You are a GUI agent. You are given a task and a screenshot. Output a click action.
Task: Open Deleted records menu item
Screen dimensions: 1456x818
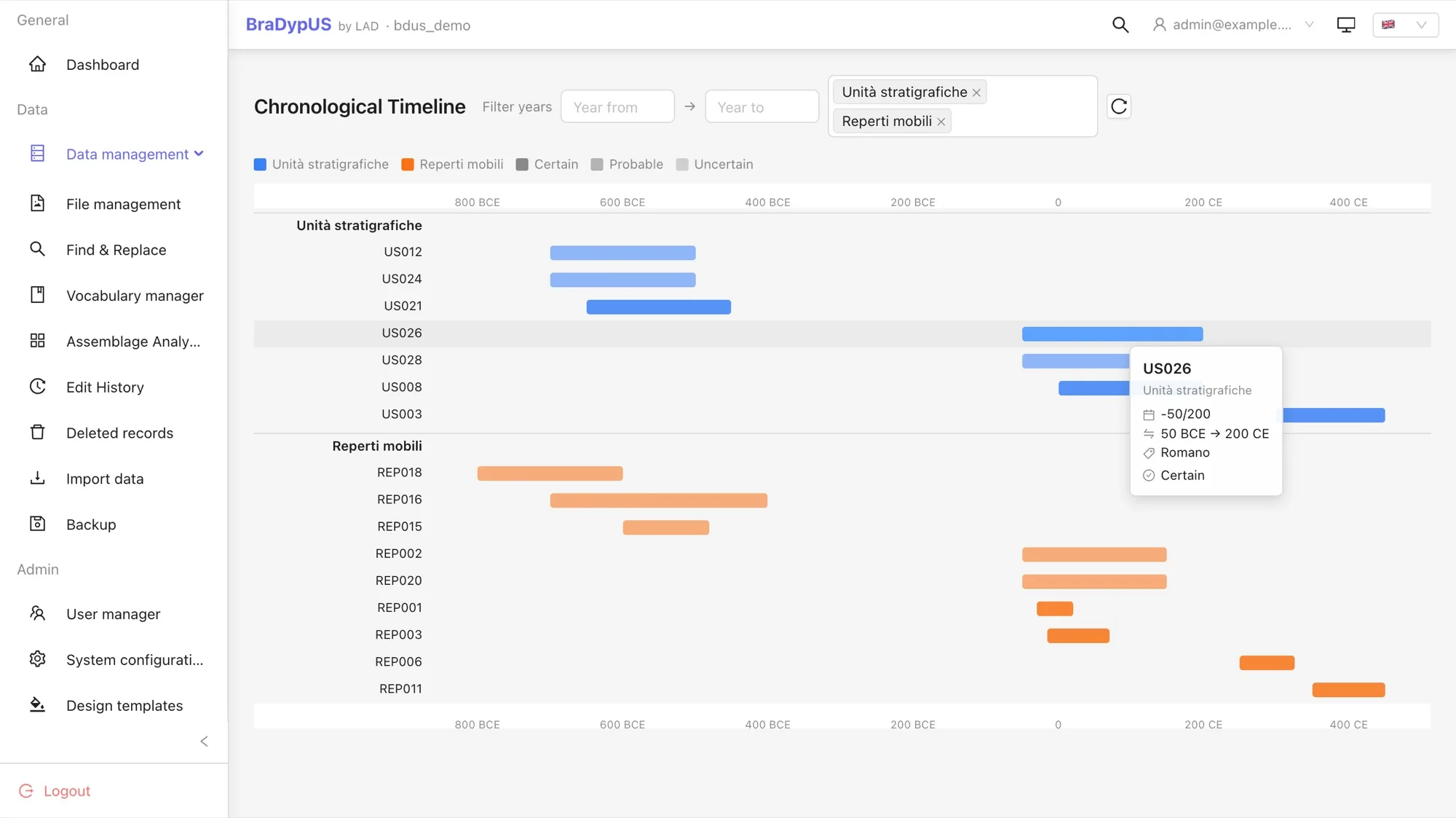[119, 433]
